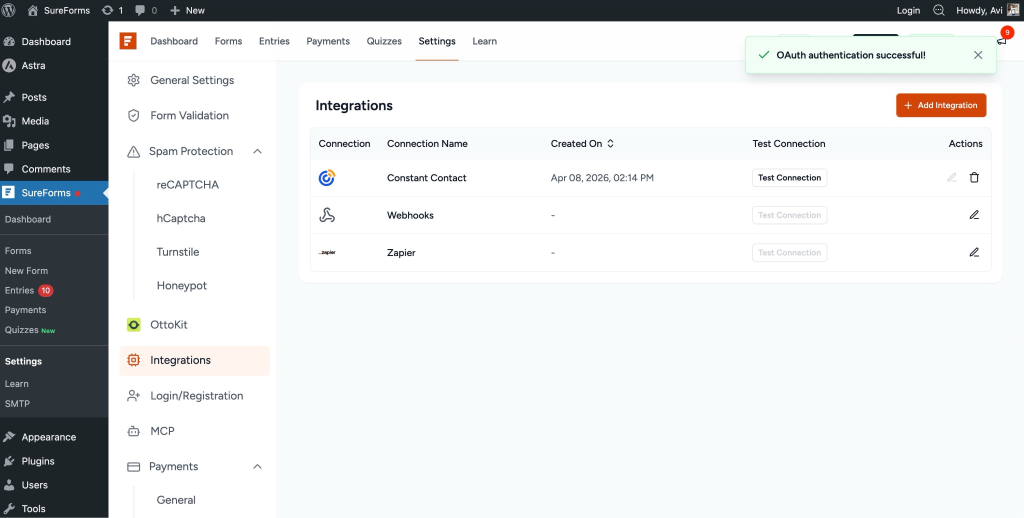Viewport: 1024px width, 518px height.
Task: Click the 'Apr 08, 2026, 02:14 PM' date cell
Action: (602, 178)
